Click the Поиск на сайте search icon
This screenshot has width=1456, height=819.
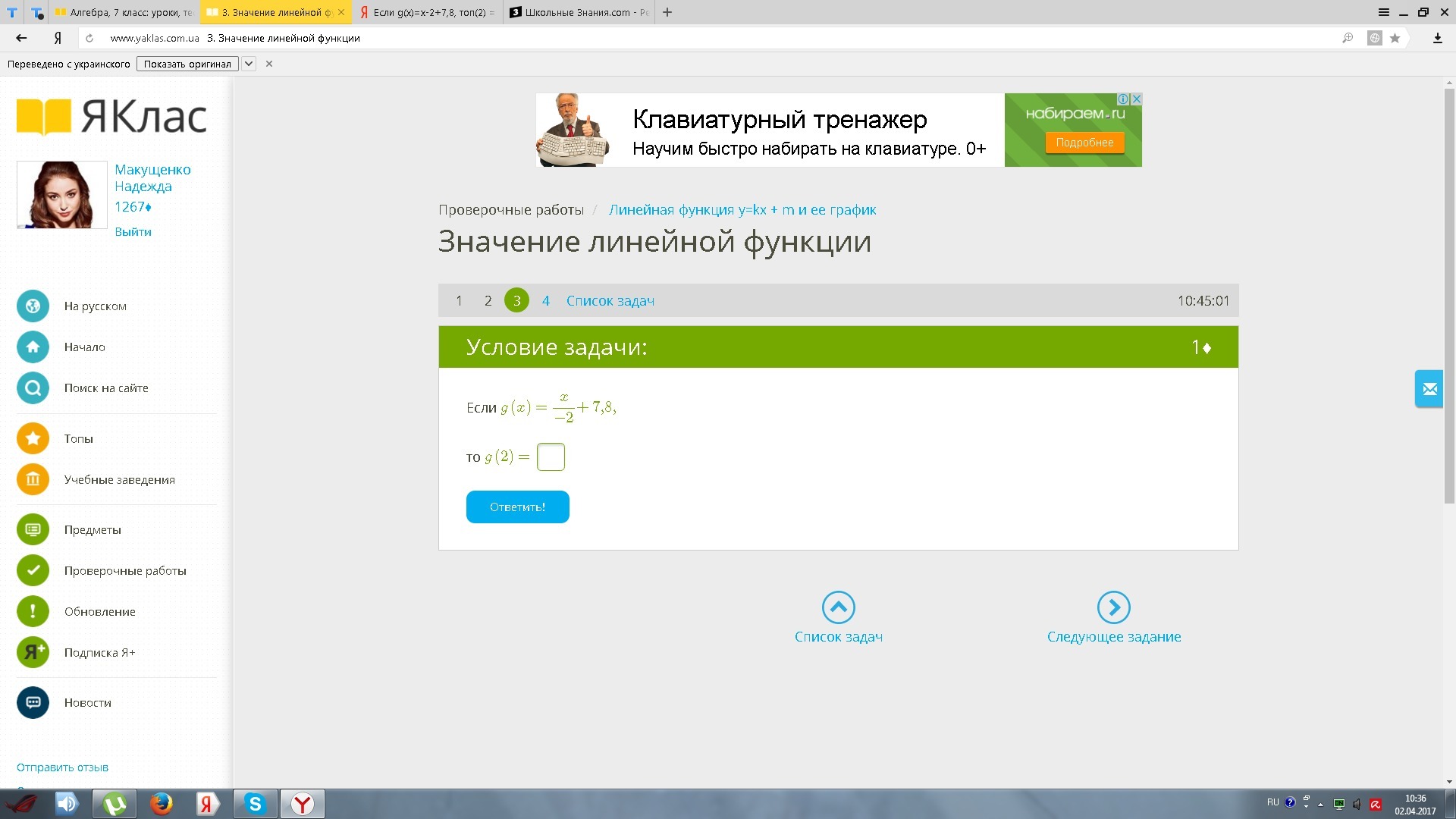33,388
